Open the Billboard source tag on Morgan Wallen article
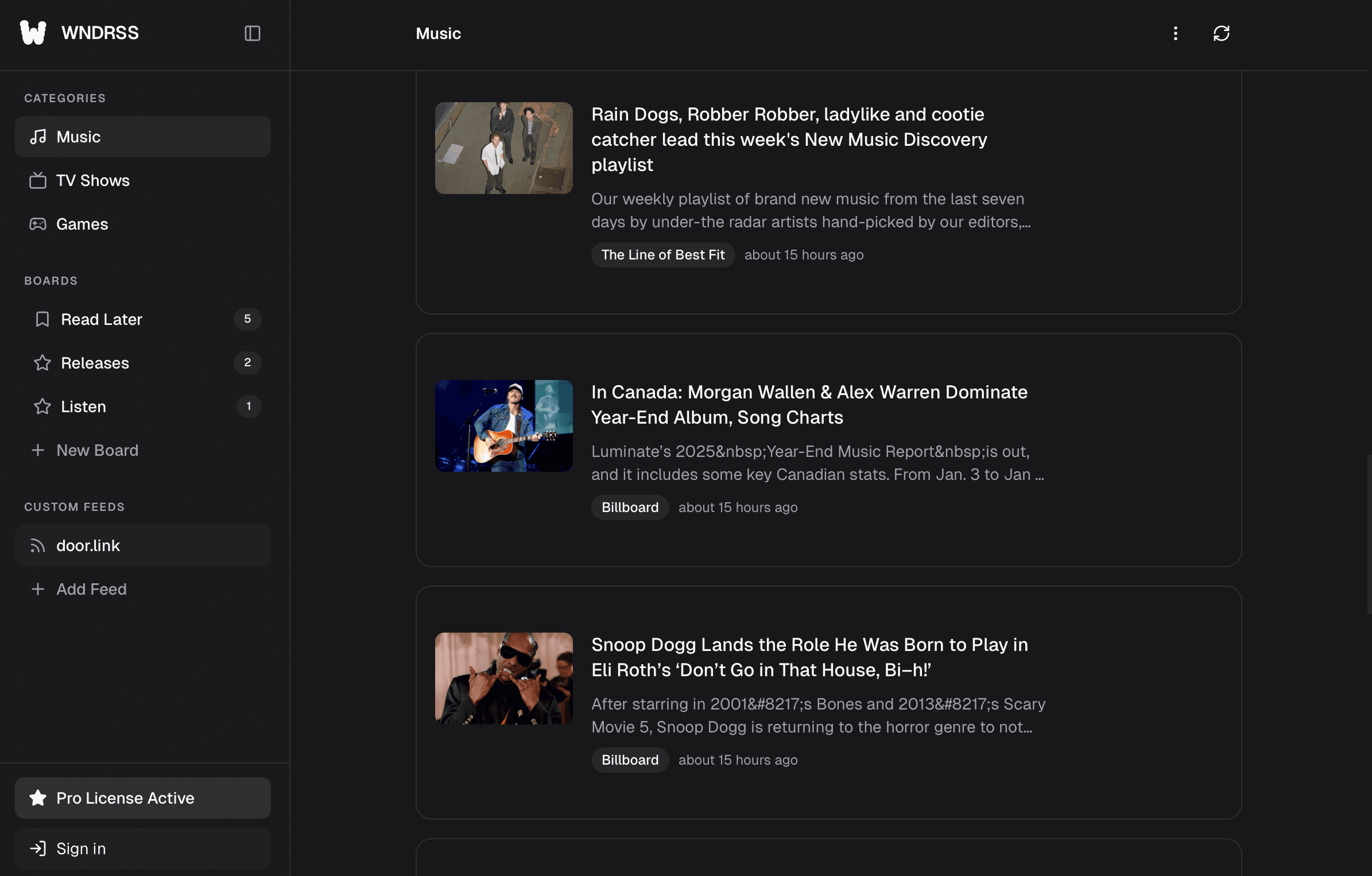1372x876 pixels. [x=629, y=507]
